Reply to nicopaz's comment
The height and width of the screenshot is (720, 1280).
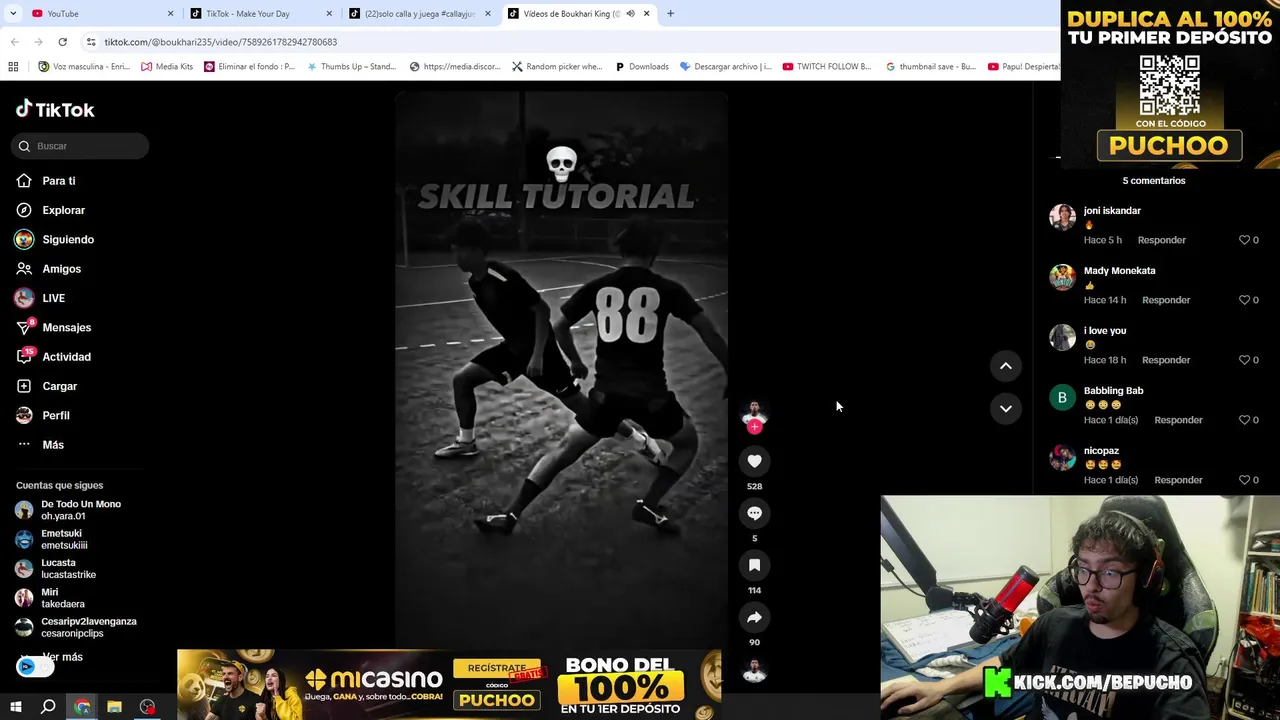(x=1178, y=480)
